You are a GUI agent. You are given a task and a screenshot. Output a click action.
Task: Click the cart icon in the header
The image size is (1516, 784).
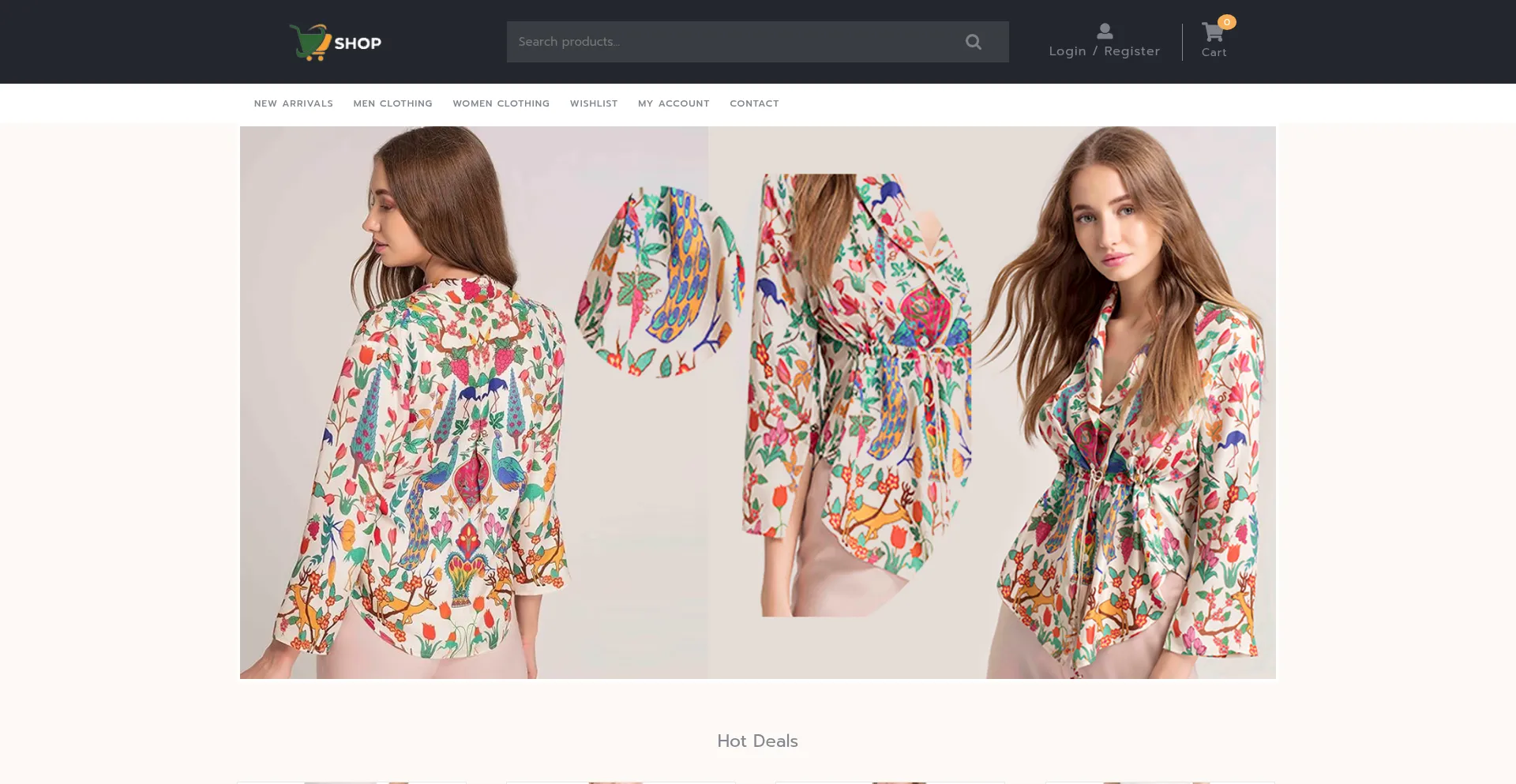click(x=1212, y=33)
